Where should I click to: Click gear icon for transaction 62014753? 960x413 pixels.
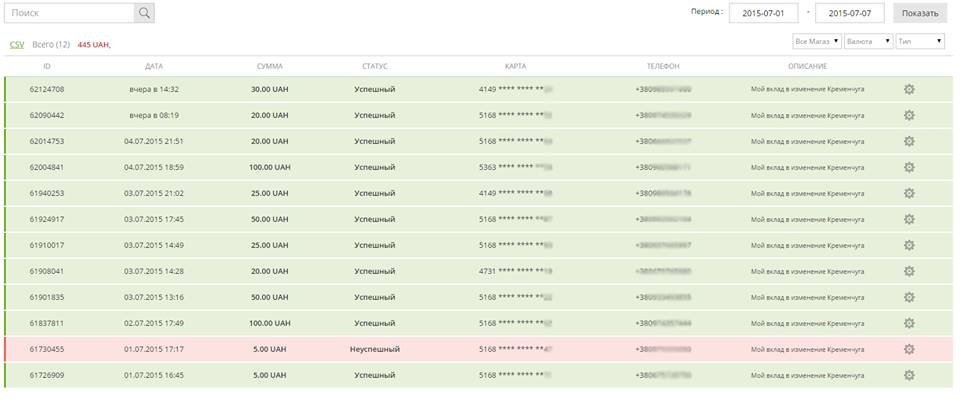pos(909,141)
